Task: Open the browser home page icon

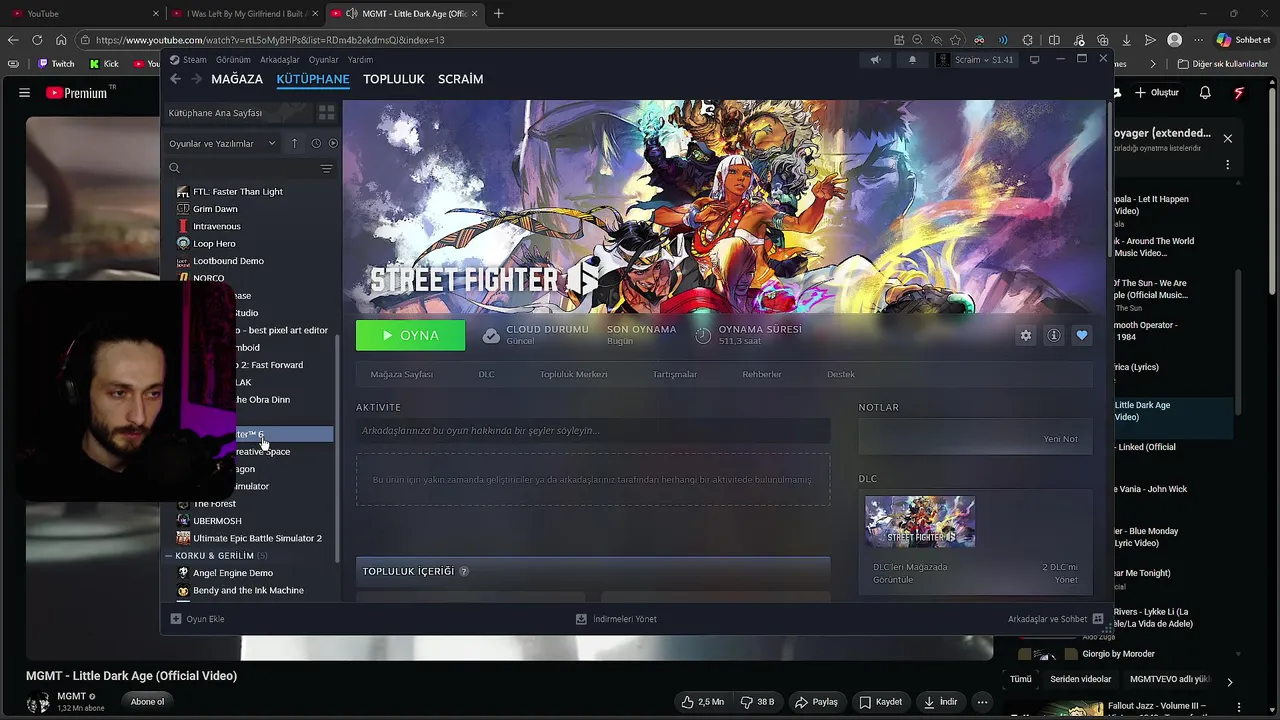Action: (61, 40)
